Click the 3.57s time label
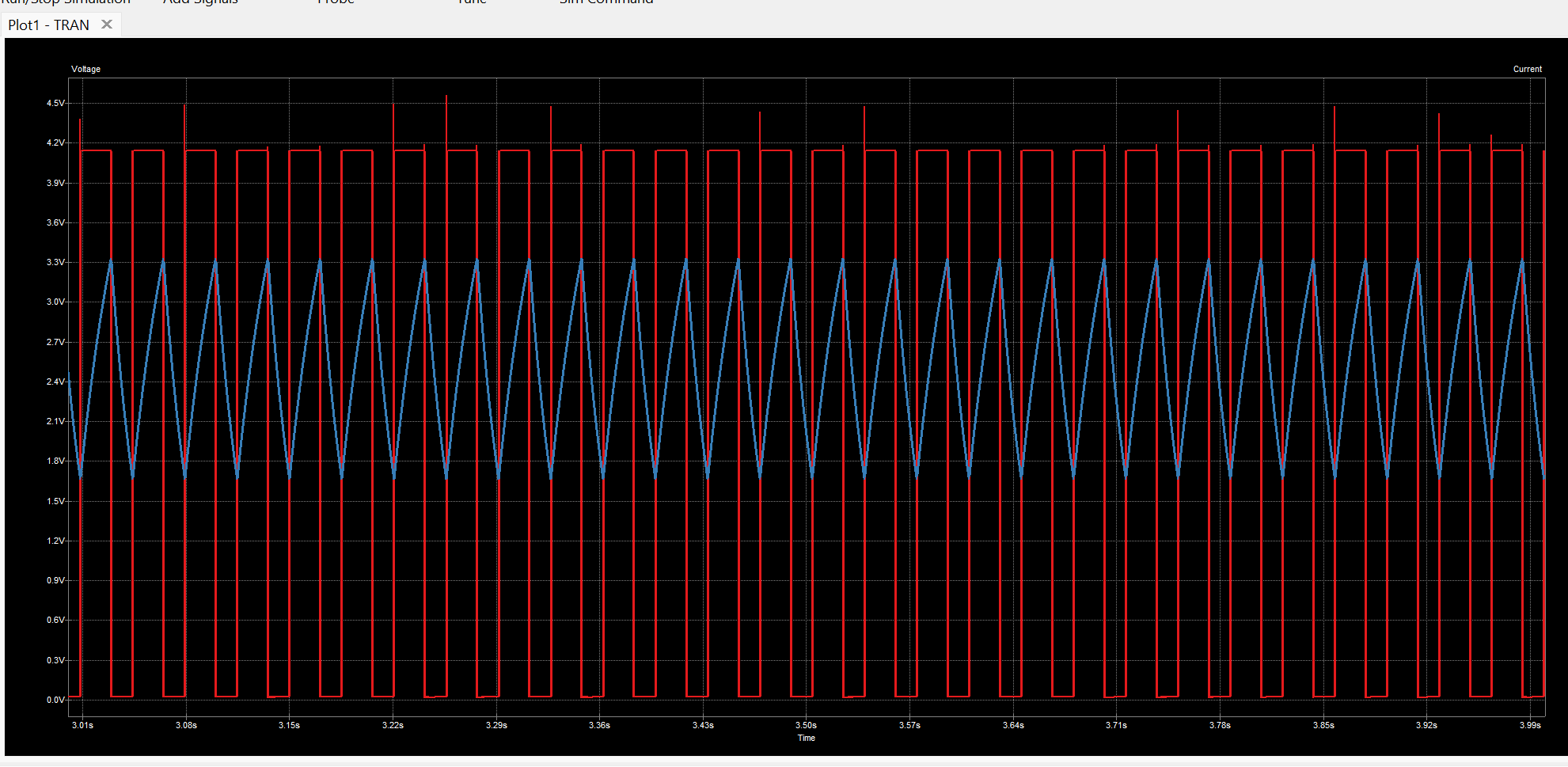1568x767 pixels. pyautogui.click(x=909, y=725)
